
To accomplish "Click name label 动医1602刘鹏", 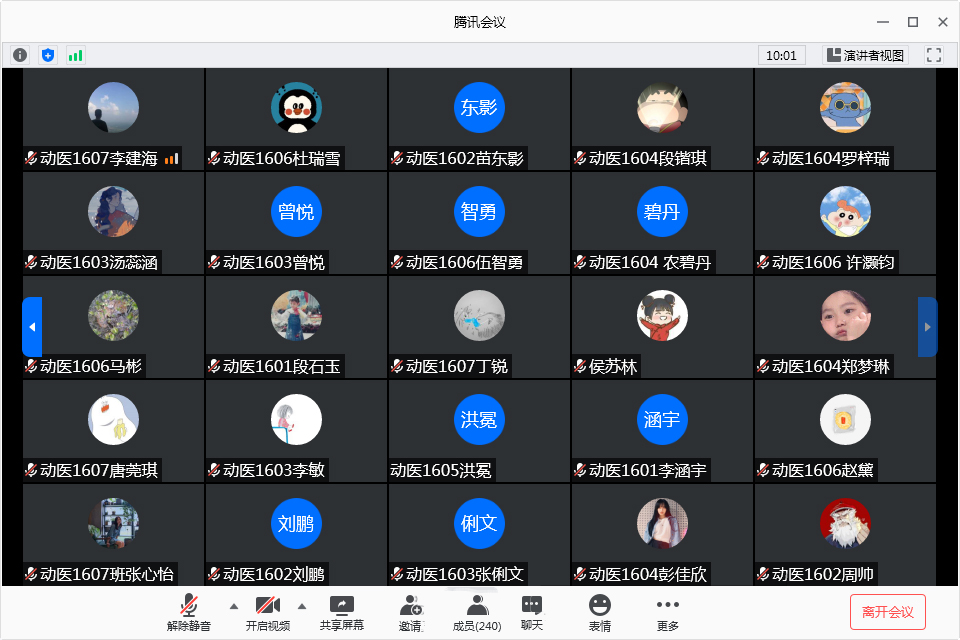I will coord(274,574).
